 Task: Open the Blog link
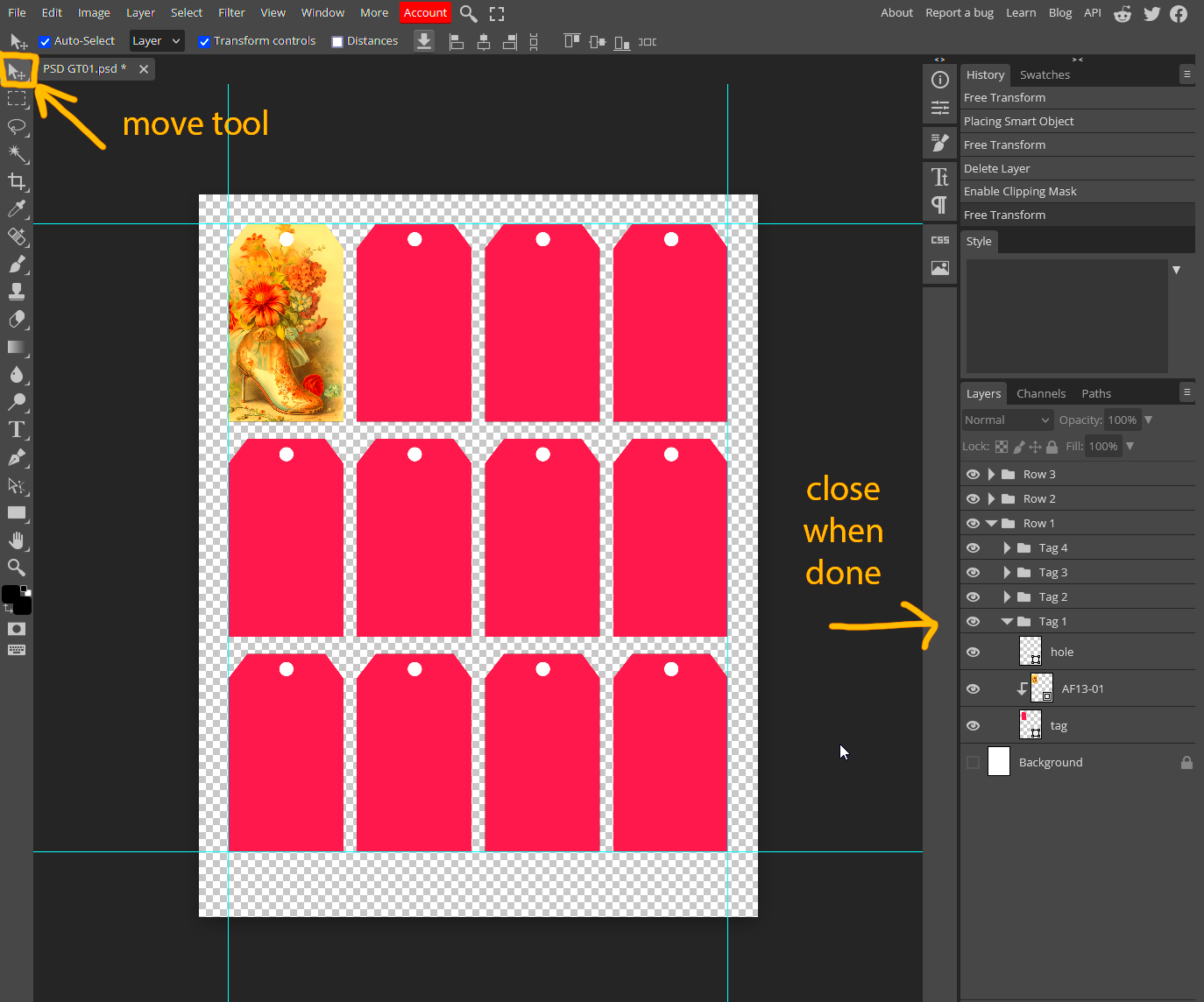coord(1060,13)
